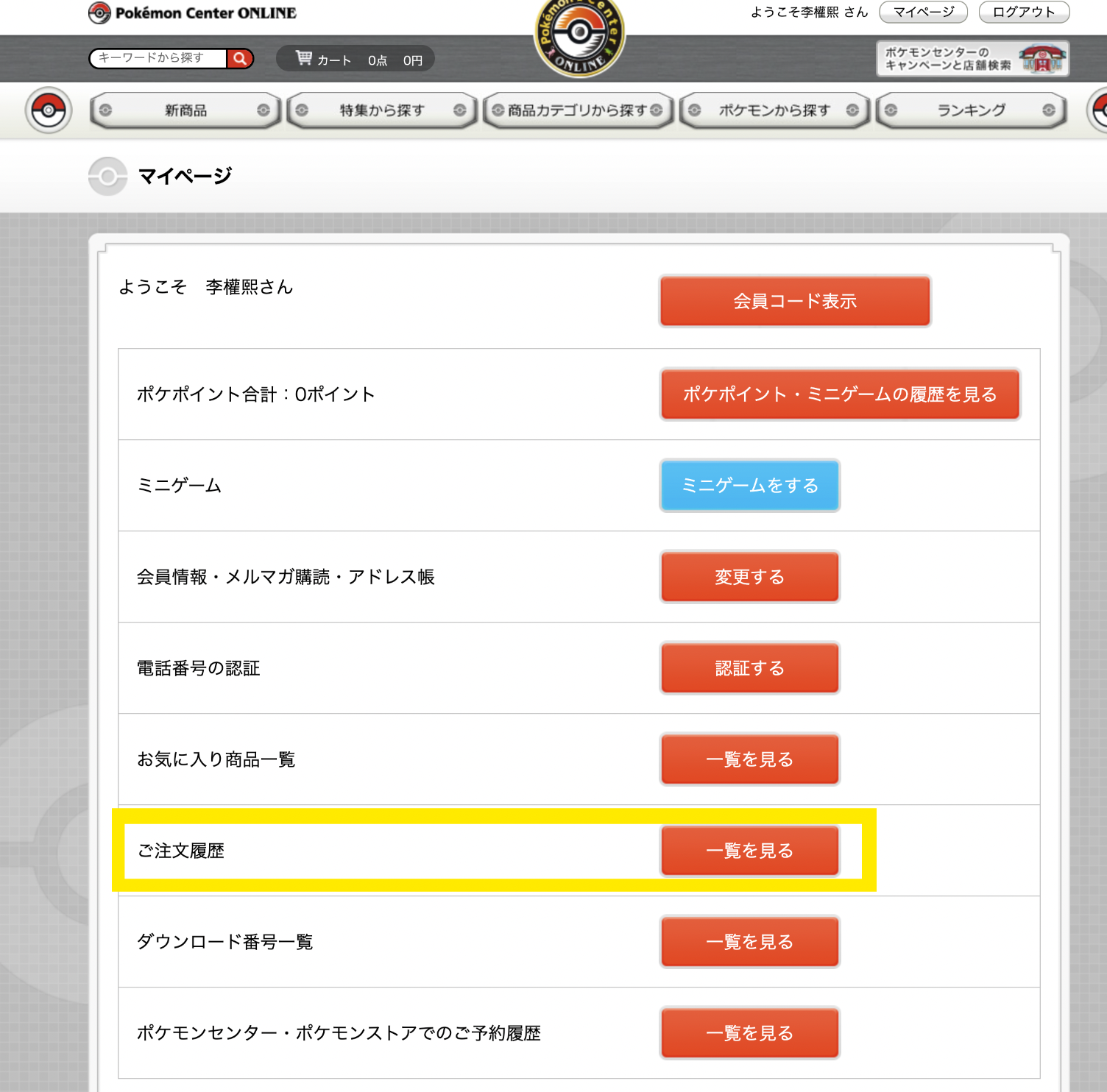Click the ポケポイント合計：0ポイント text
Image resolution: width=1107 pixels, height=1092 pixels.
pos(256,394)
